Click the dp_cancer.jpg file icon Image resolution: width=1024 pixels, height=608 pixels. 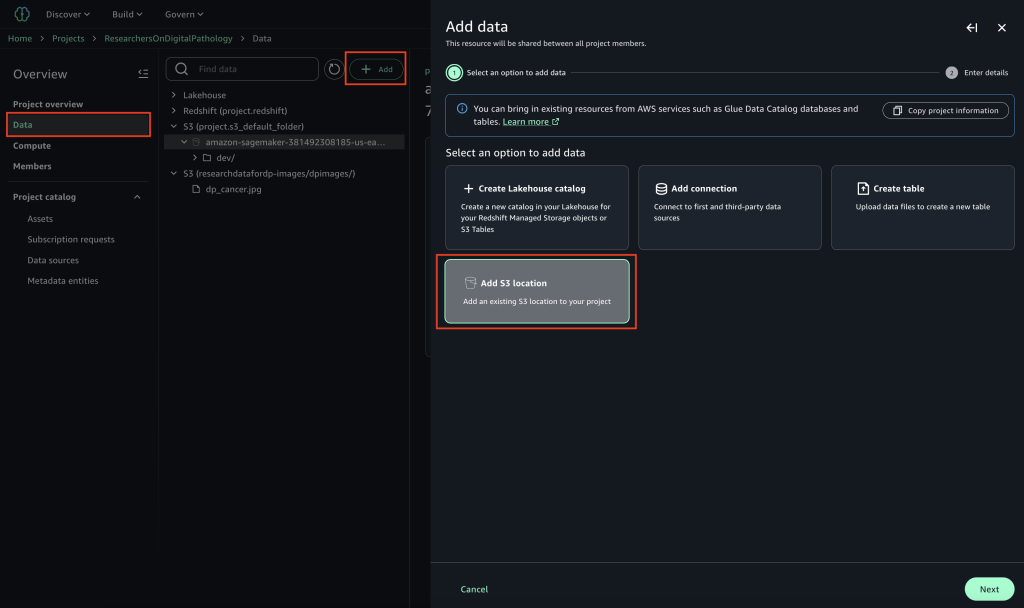196,189
